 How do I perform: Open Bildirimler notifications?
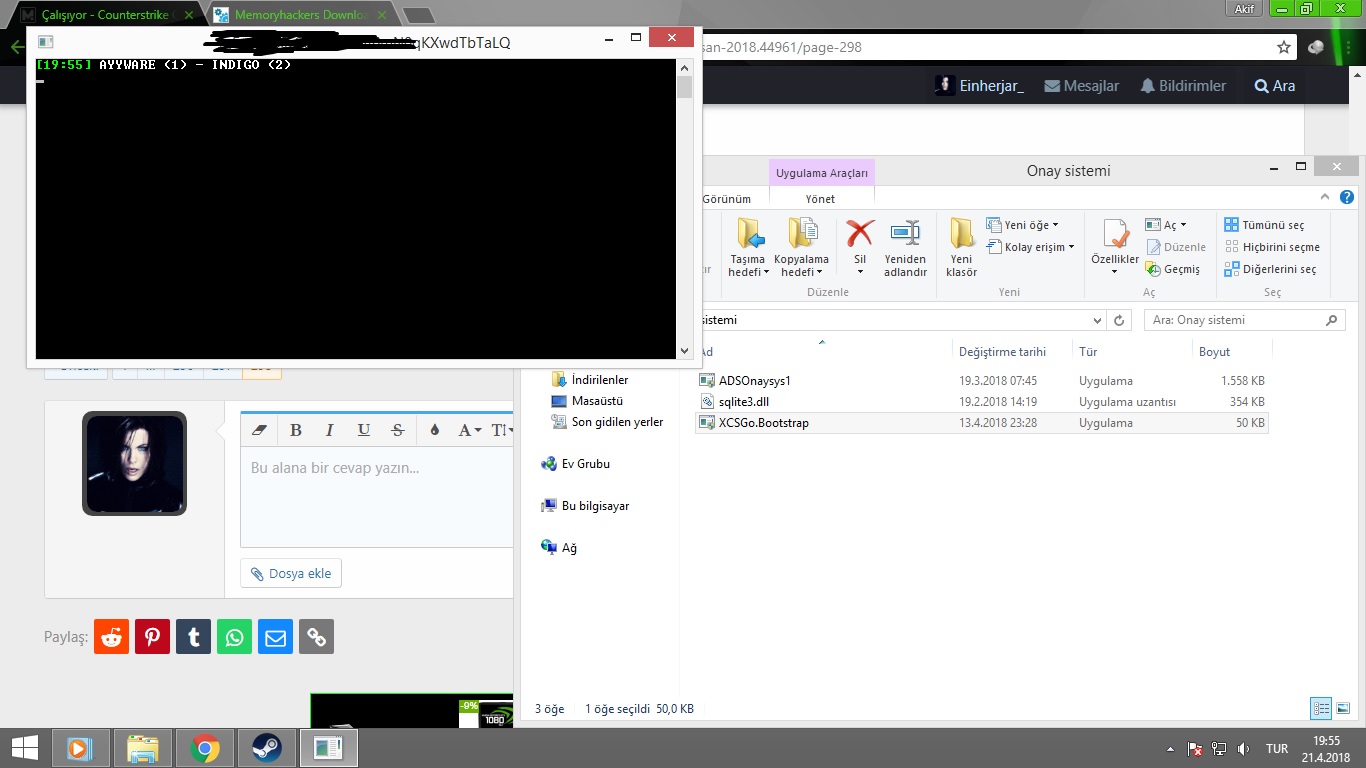click(1183, 86)
